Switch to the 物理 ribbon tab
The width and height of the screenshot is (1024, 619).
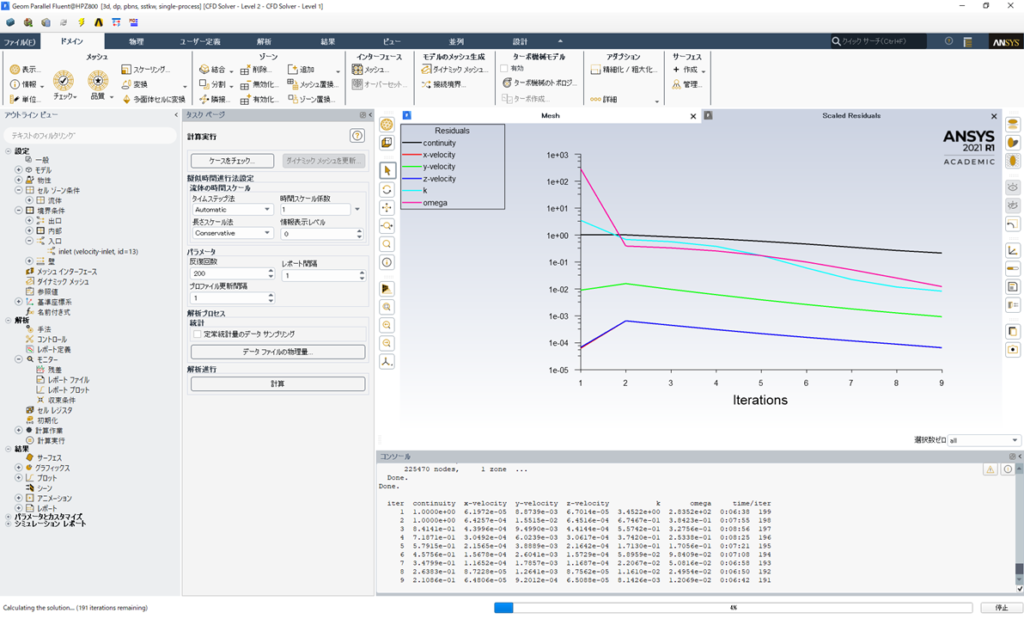136,42
